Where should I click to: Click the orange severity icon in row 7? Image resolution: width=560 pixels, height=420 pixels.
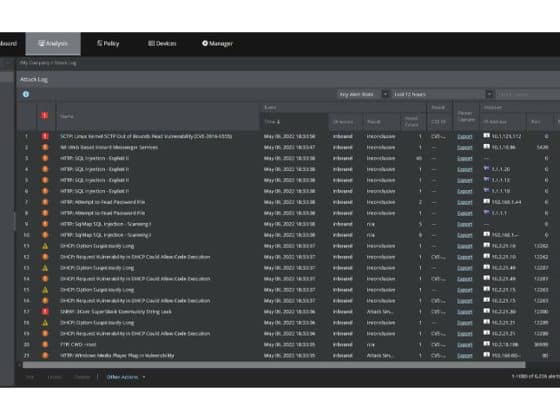coord(45,202)
